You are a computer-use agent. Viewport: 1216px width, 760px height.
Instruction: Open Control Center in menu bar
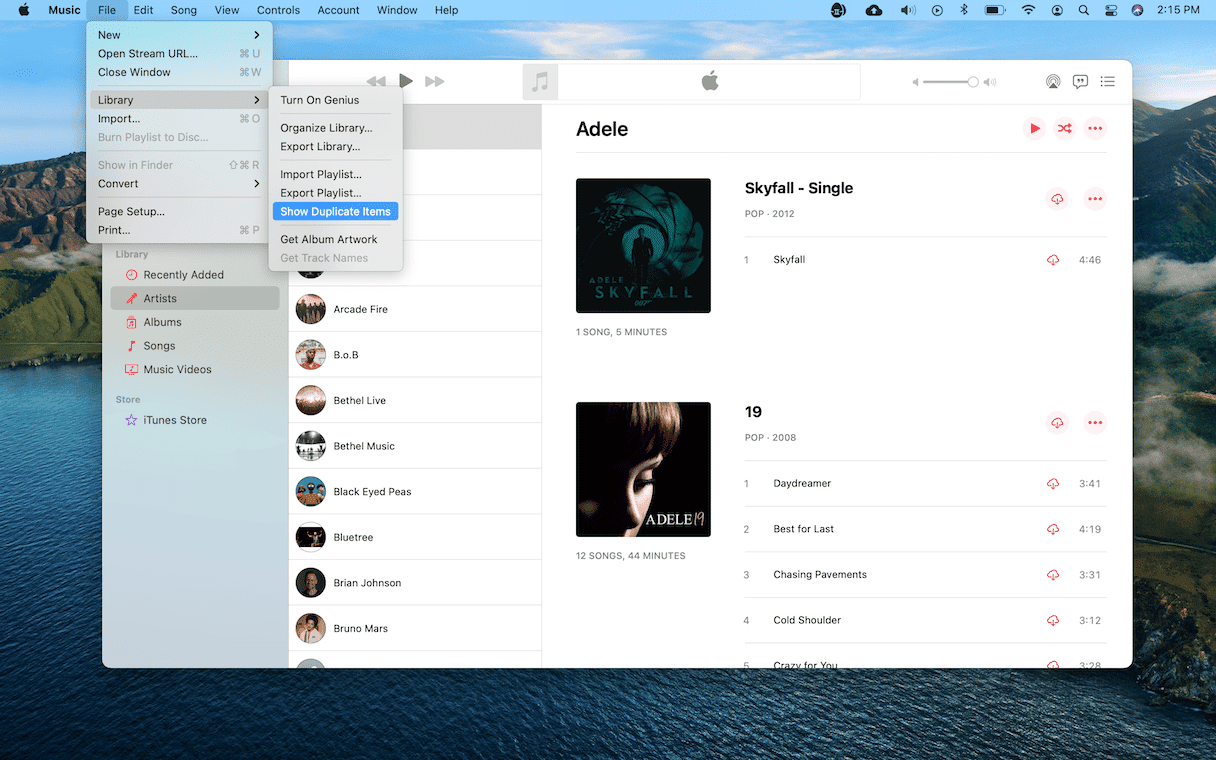(x=1111, y=10)
